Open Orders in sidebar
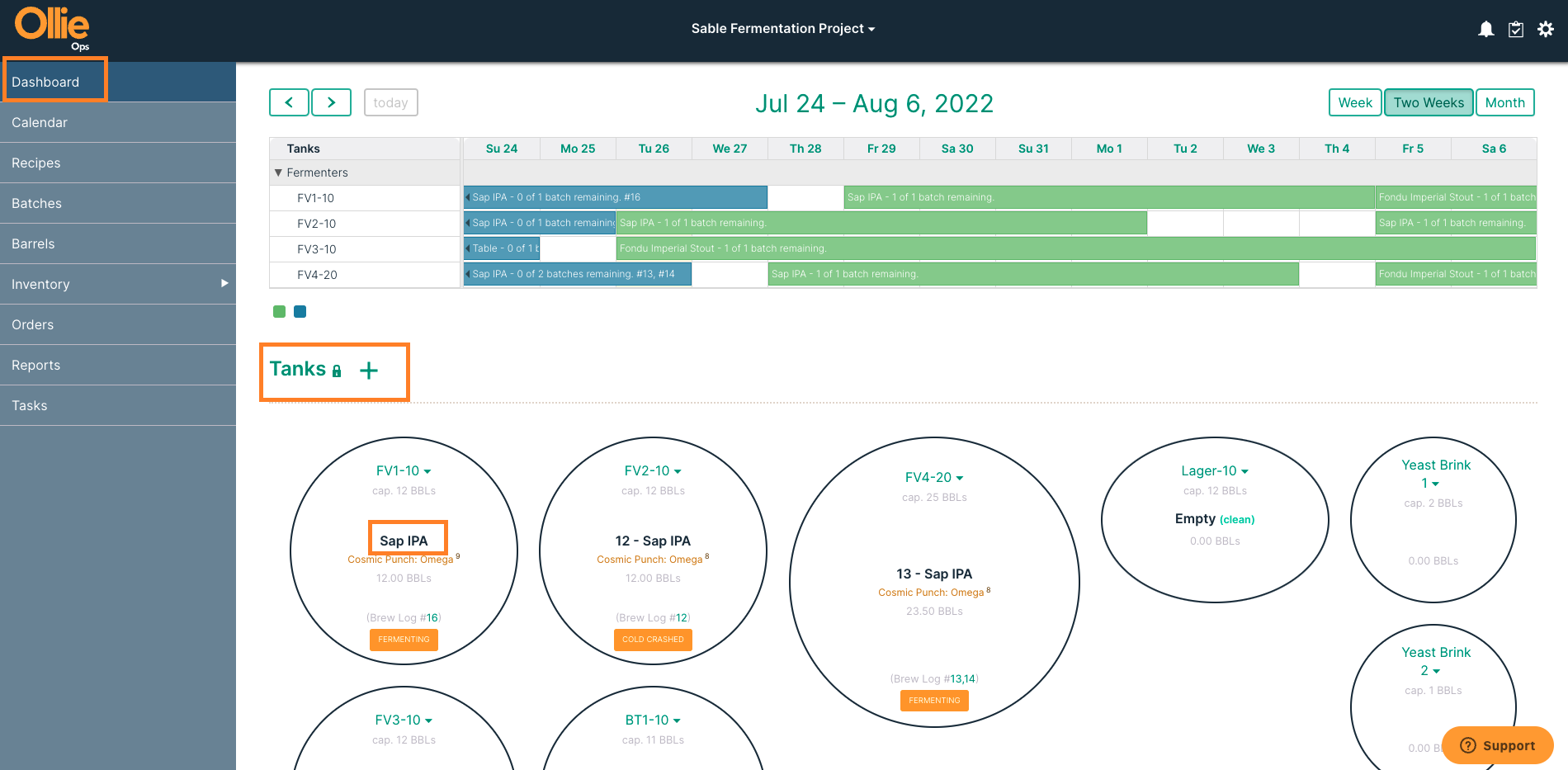Viewport: 1568px width, 770px height. point(118,324)
